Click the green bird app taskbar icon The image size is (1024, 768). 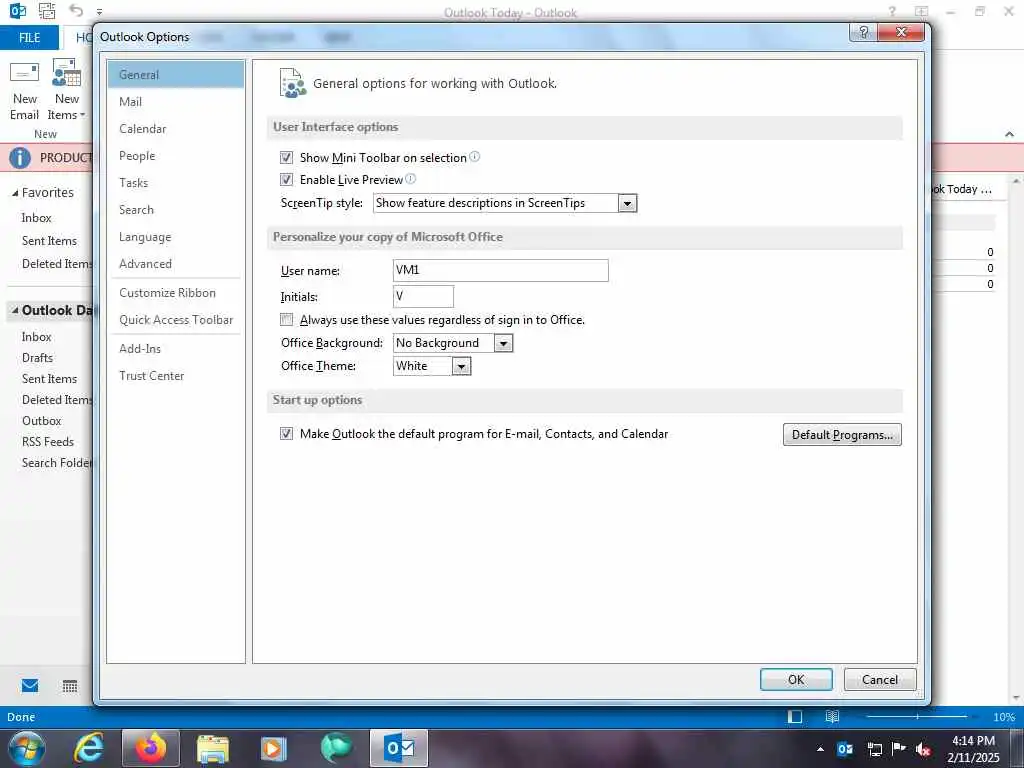336,748
